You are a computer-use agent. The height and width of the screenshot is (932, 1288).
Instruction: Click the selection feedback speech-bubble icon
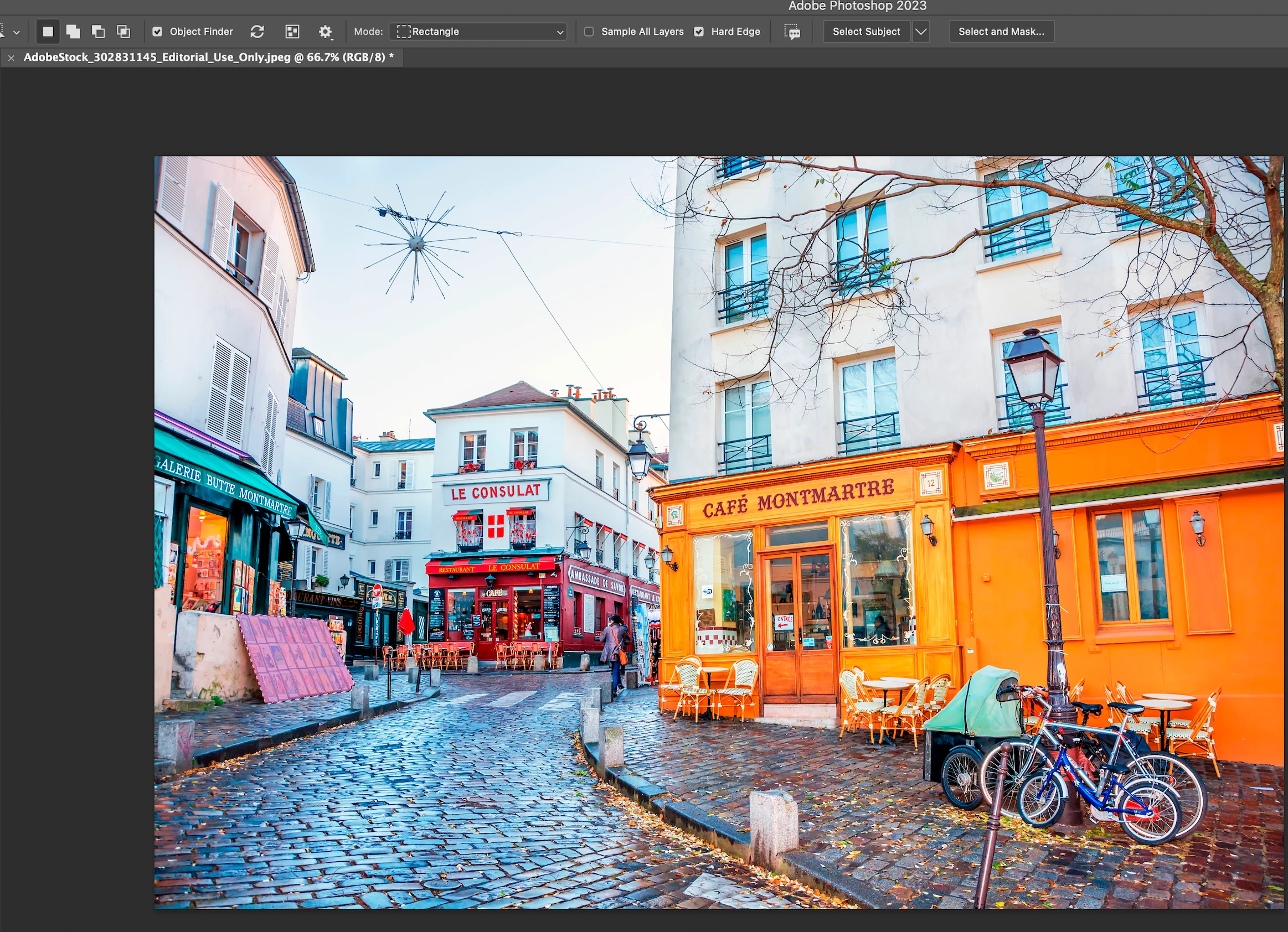point(792,32)
